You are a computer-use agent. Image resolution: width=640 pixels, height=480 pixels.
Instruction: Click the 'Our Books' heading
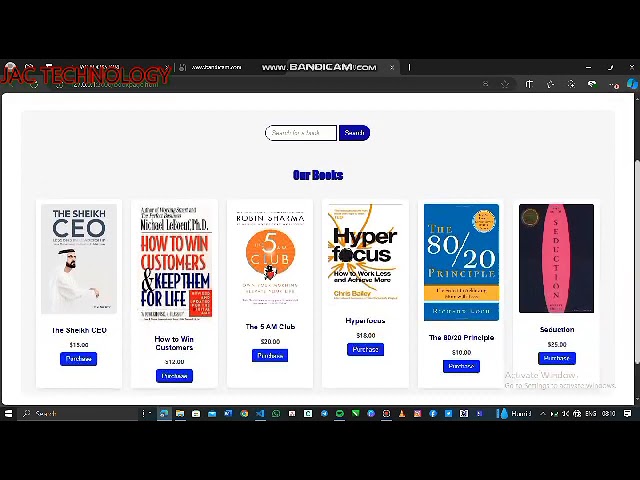coord(318,175)
